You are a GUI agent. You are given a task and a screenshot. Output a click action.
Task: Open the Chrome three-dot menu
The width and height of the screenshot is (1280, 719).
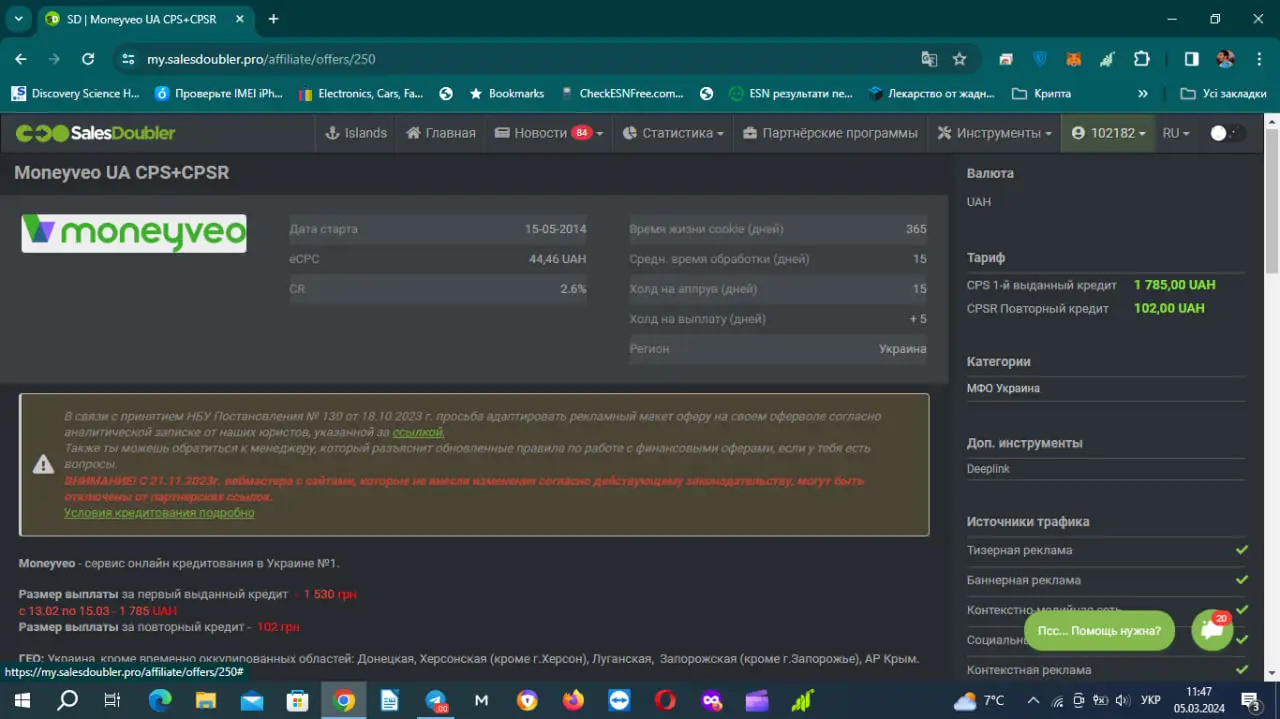[1257, 59]
